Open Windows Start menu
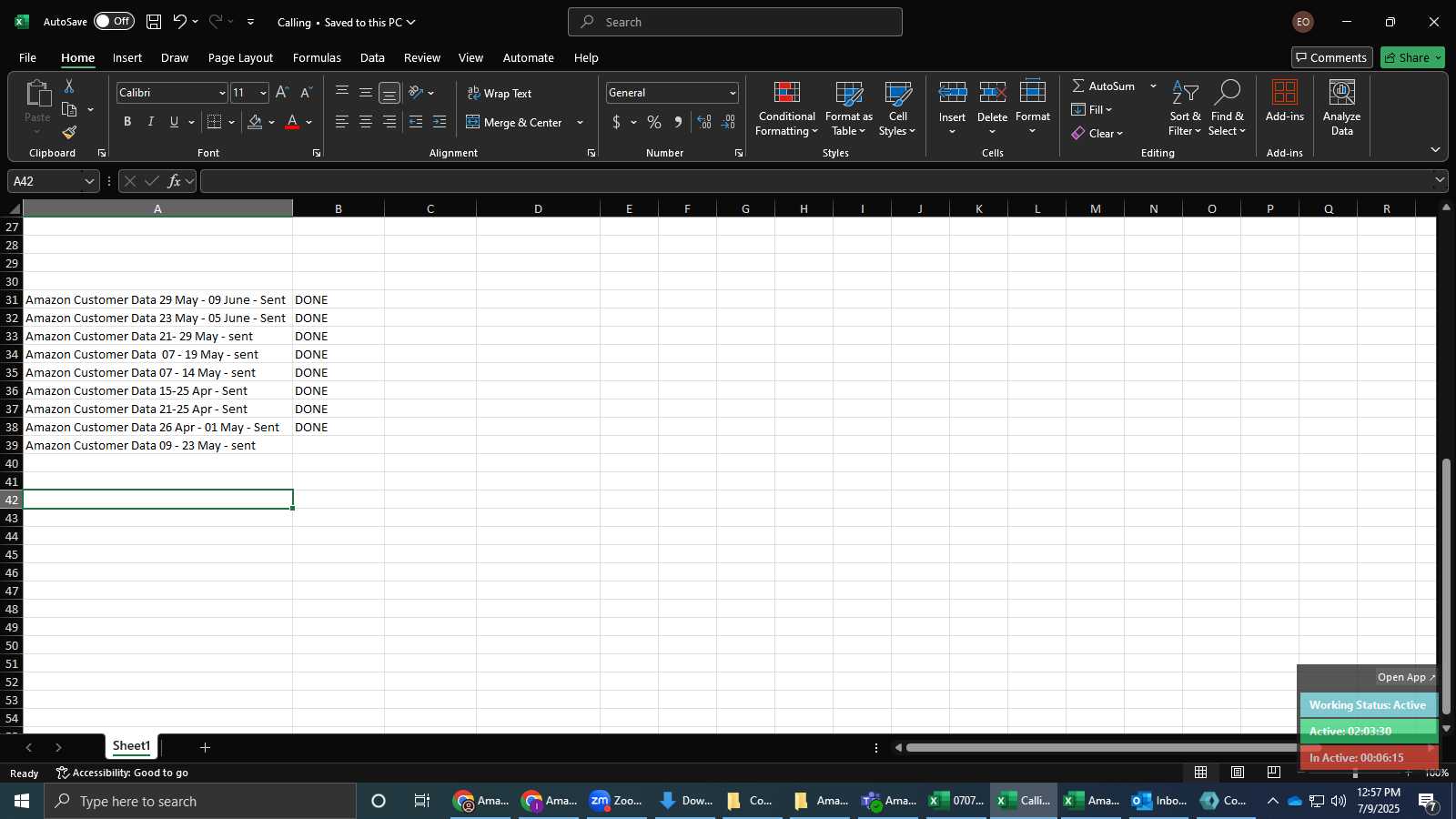This screenshot has width=1456, height=819. click(22, 801)
